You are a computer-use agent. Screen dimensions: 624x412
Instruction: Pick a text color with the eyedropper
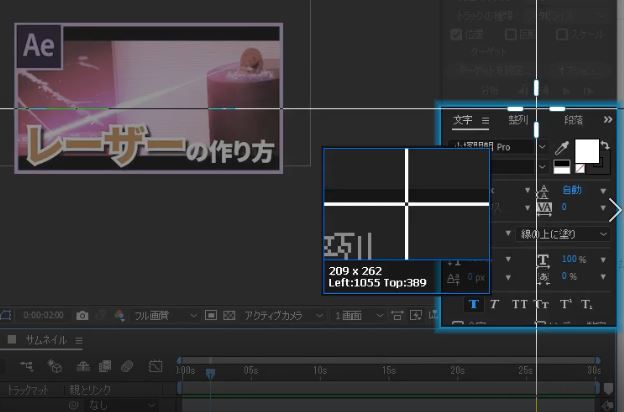pyautogui.click(x=562, y=148)
